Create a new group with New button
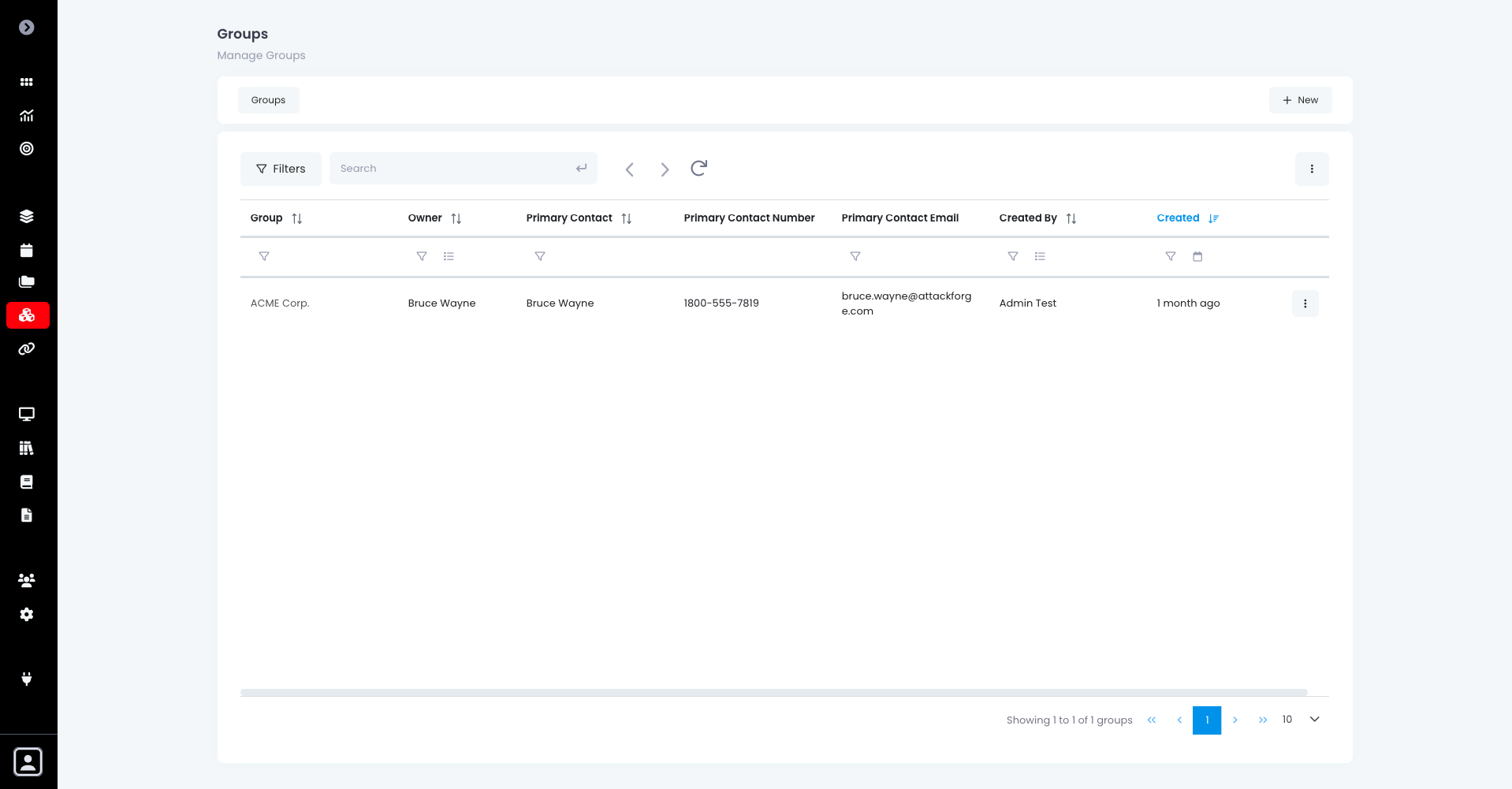Viewport: 1512px width, 789px height. (x=1299, y=99)
